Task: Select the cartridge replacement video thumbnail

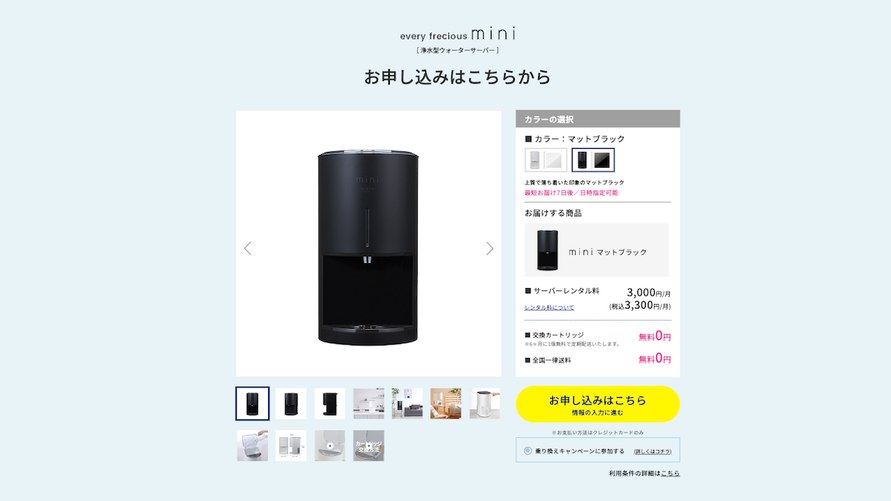Action: (368, 445)
